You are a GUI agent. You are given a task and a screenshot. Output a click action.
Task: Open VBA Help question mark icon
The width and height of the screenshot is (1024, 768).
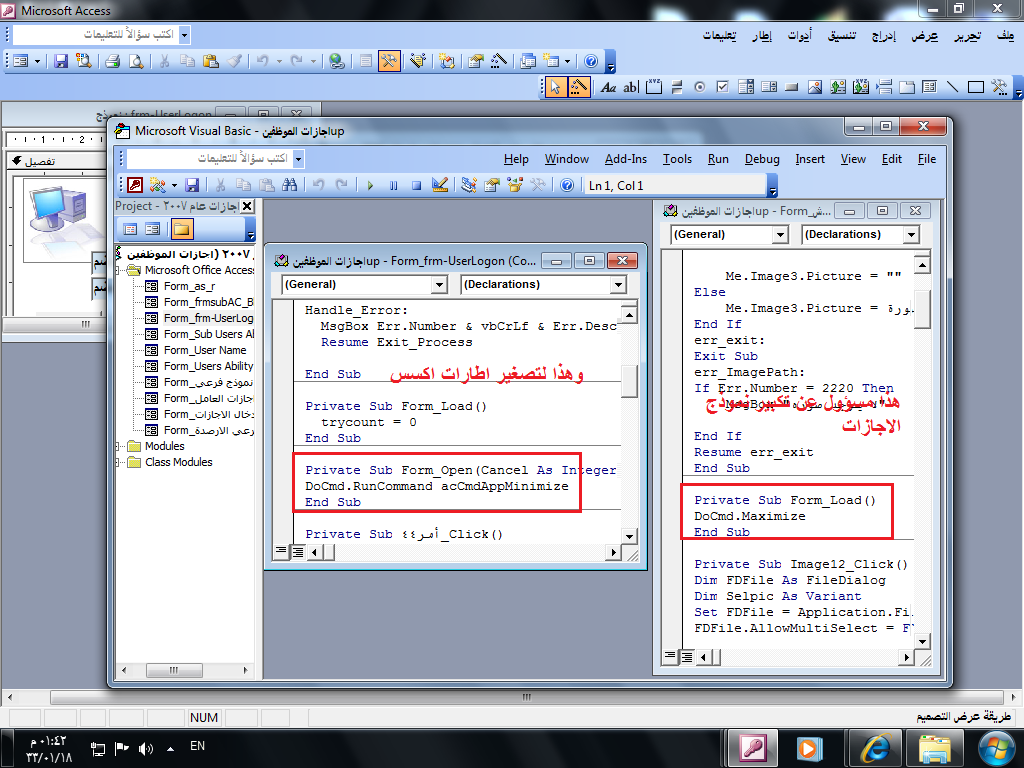point(567,185)
